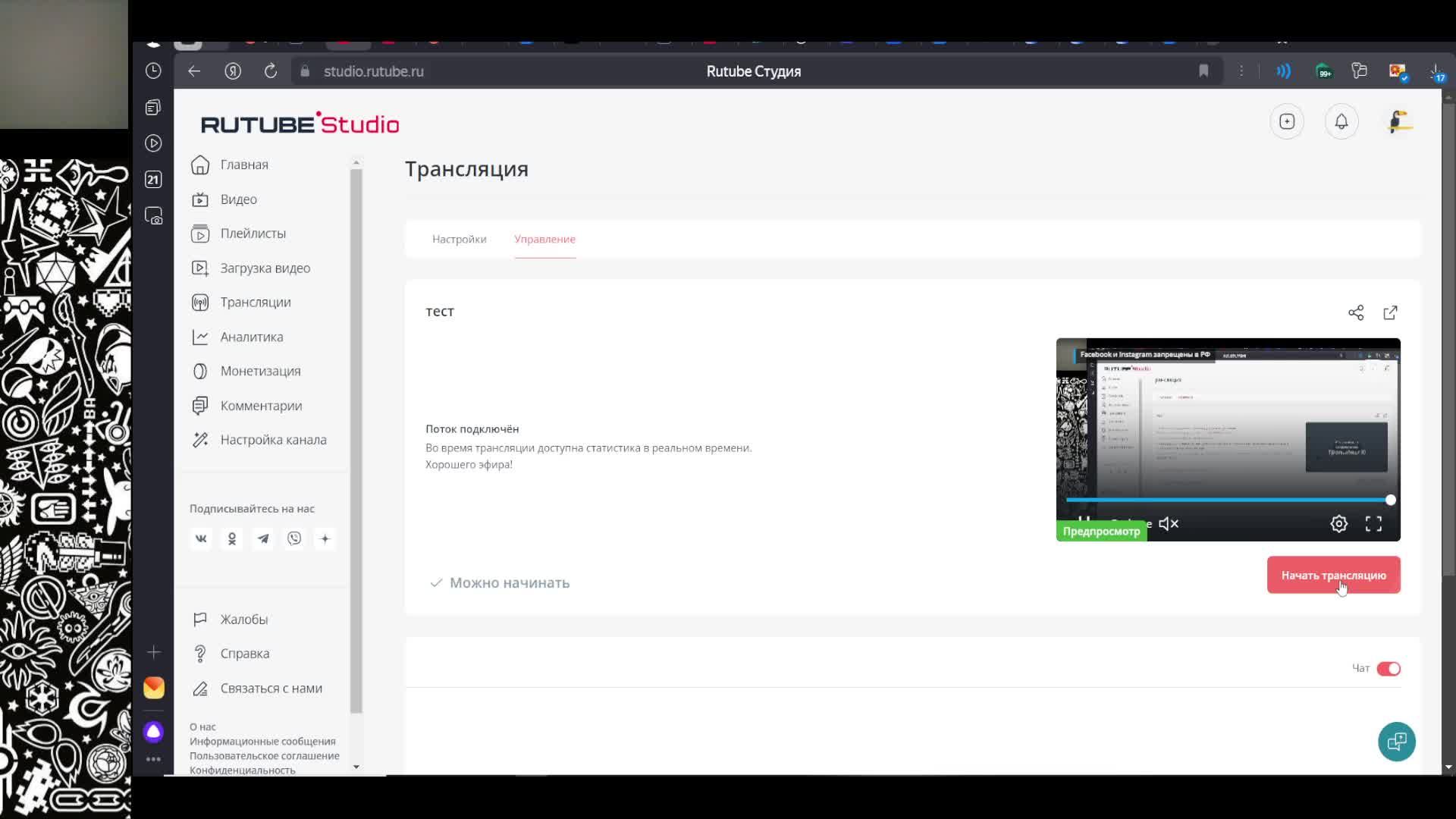
Task: Open the Telegram social link
Action: (x=263, y=538)
